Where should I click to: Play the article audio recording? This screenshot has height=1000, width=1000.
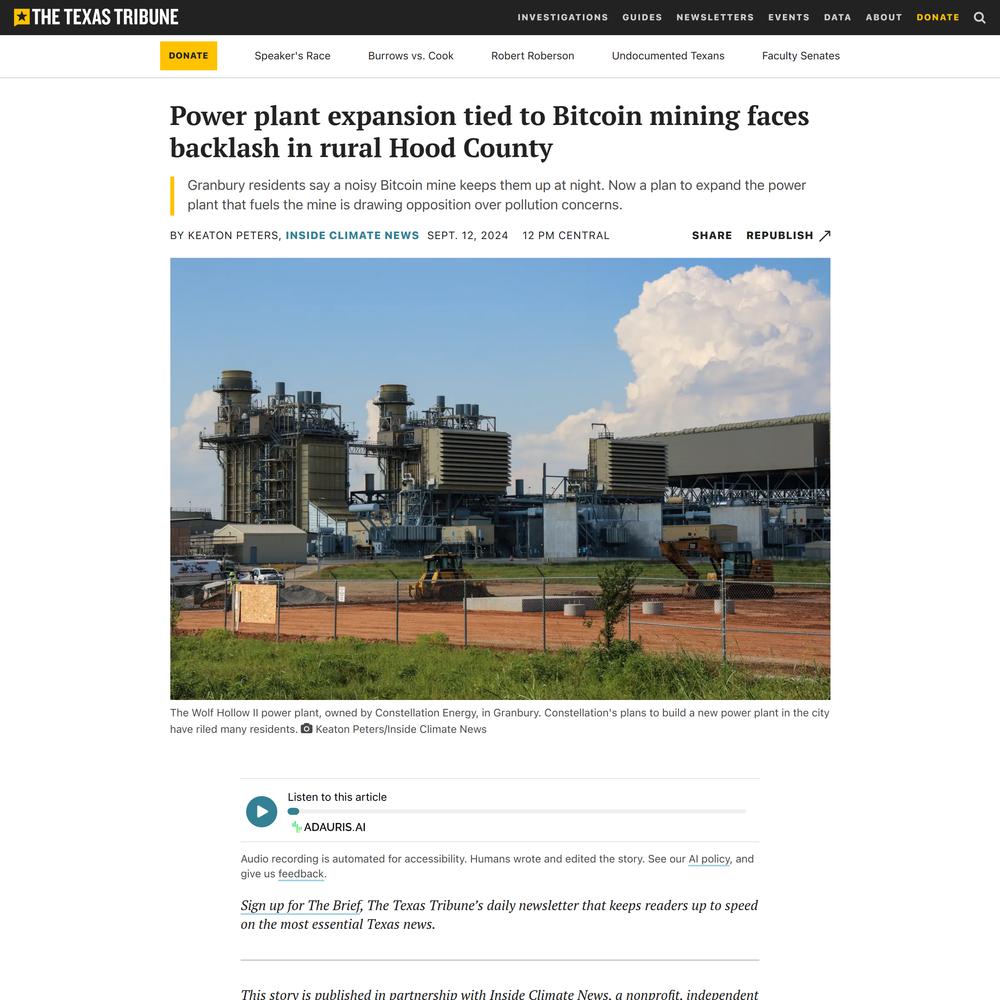click(261, 811)
